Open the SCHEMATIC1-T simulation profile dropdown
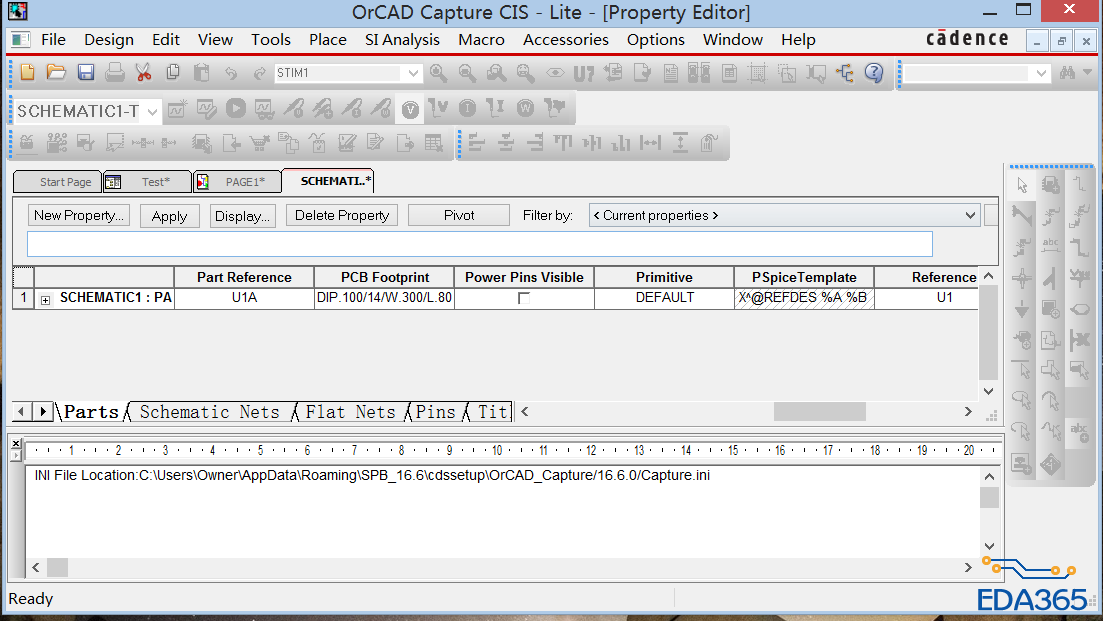The image size is (1103, 621). click(152, 111)
